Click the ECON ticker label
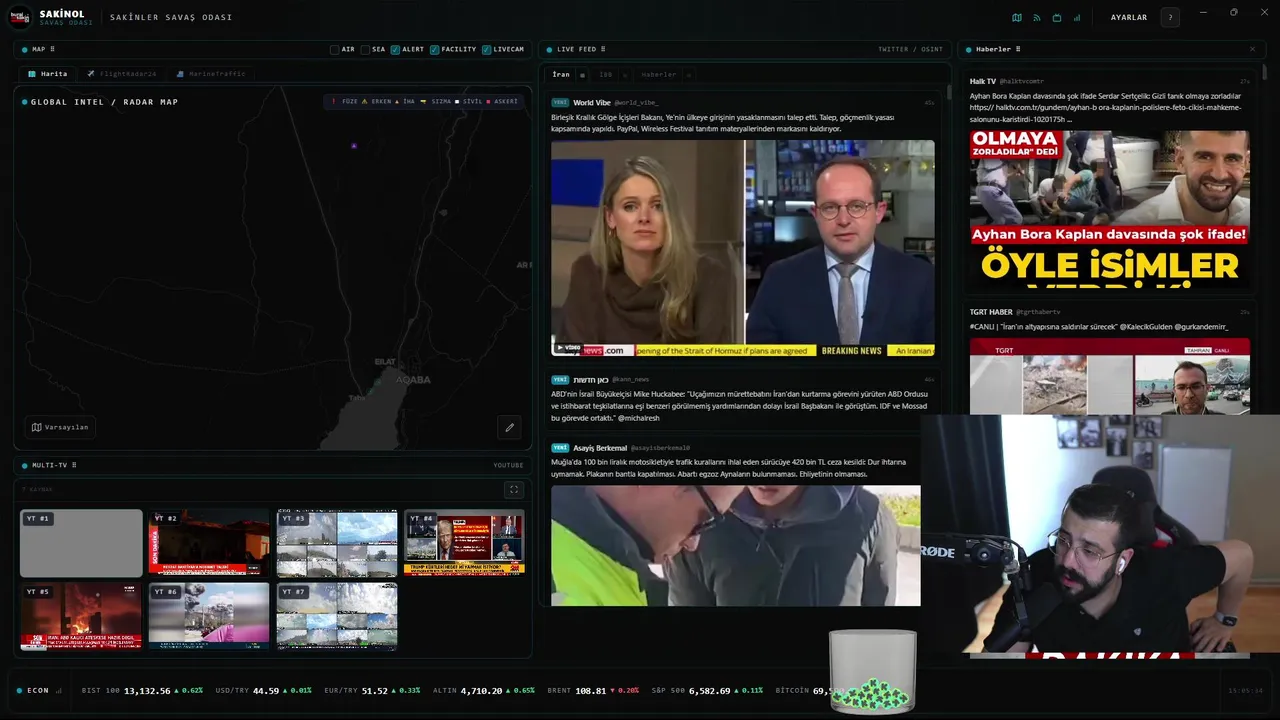Viewport: 1280px width, 720px height. 38,690
